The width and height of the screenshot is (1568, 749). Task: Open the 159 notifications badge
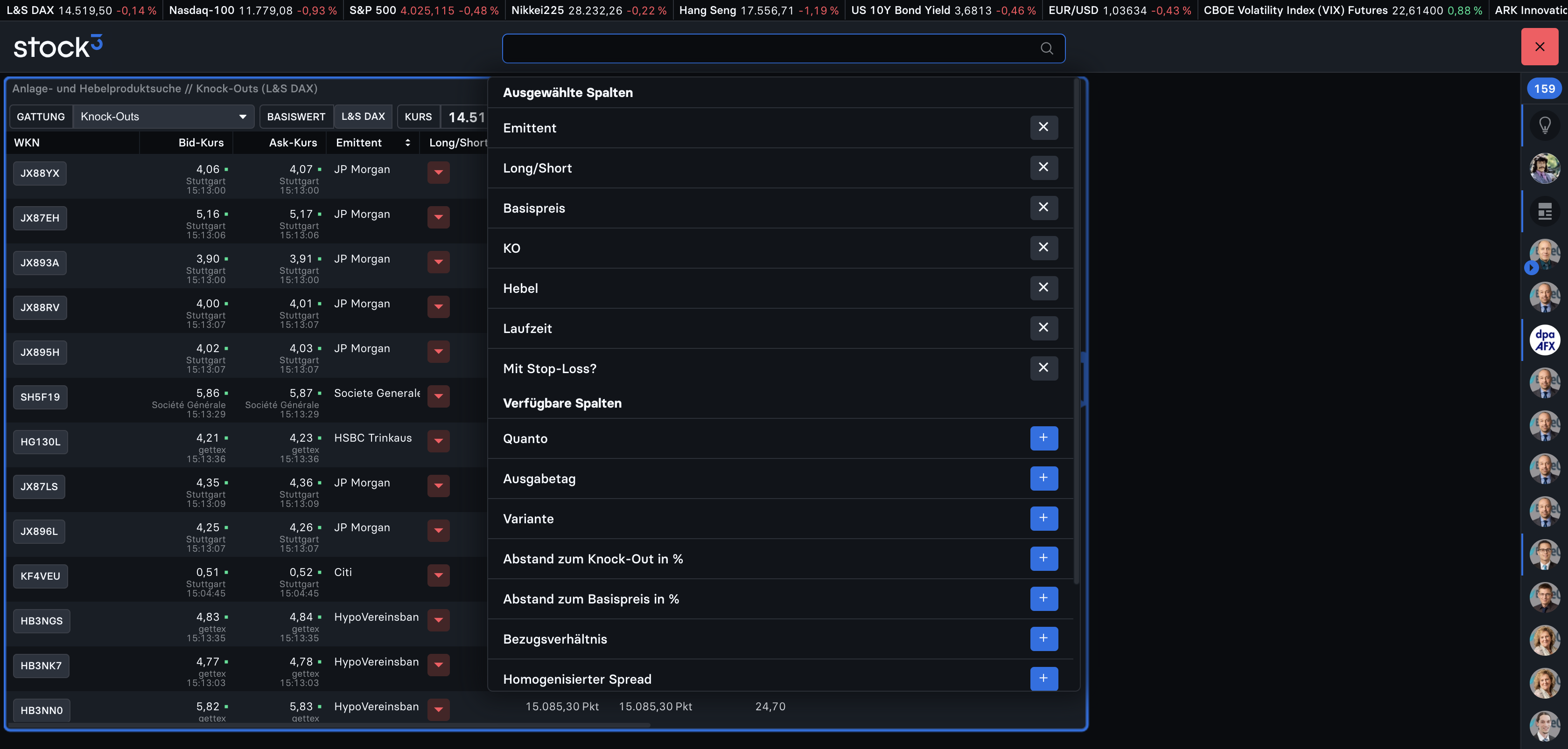(1544, 89)
